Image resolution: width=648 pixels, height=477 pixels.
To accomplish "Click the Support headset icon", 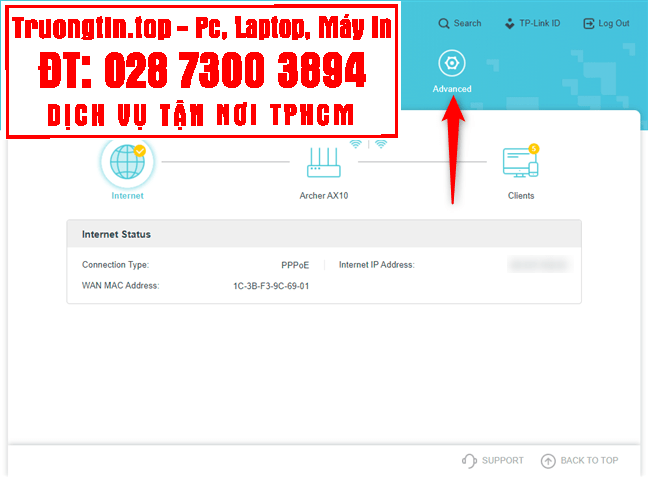I will tap(469, 460).
